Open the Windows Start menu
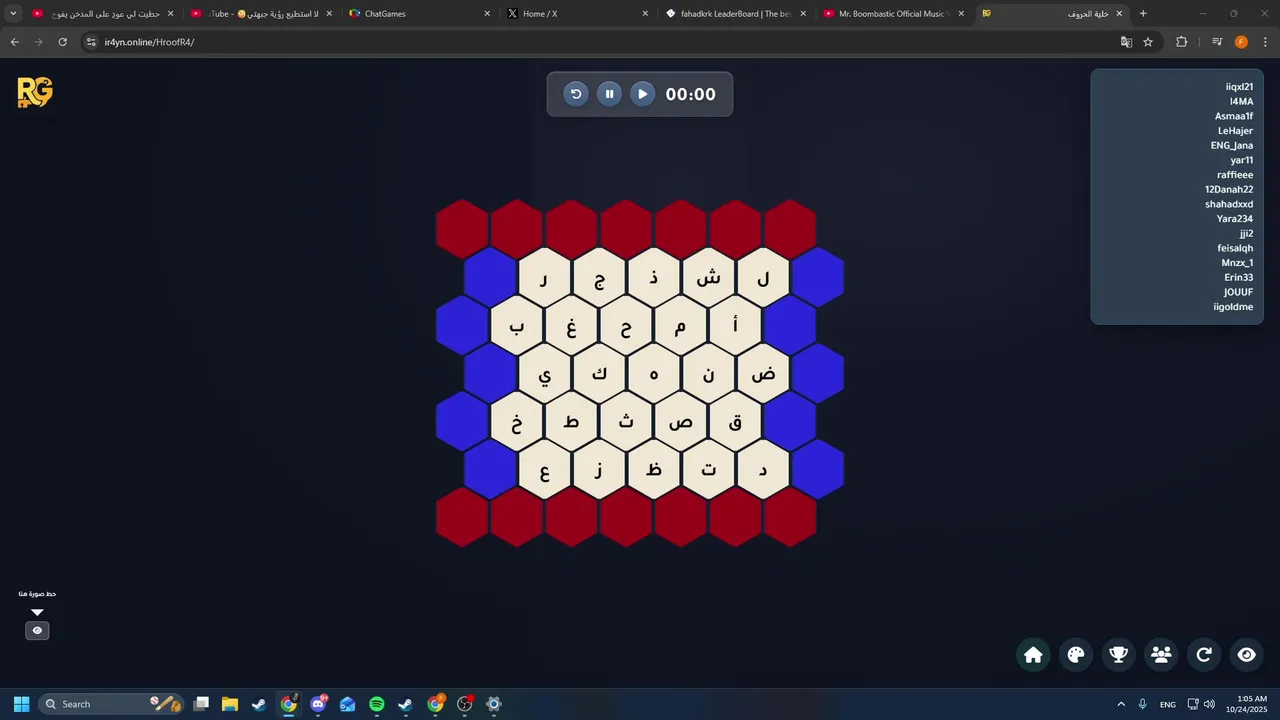This screenshot has width=1280, height=720. pos(21,704)
